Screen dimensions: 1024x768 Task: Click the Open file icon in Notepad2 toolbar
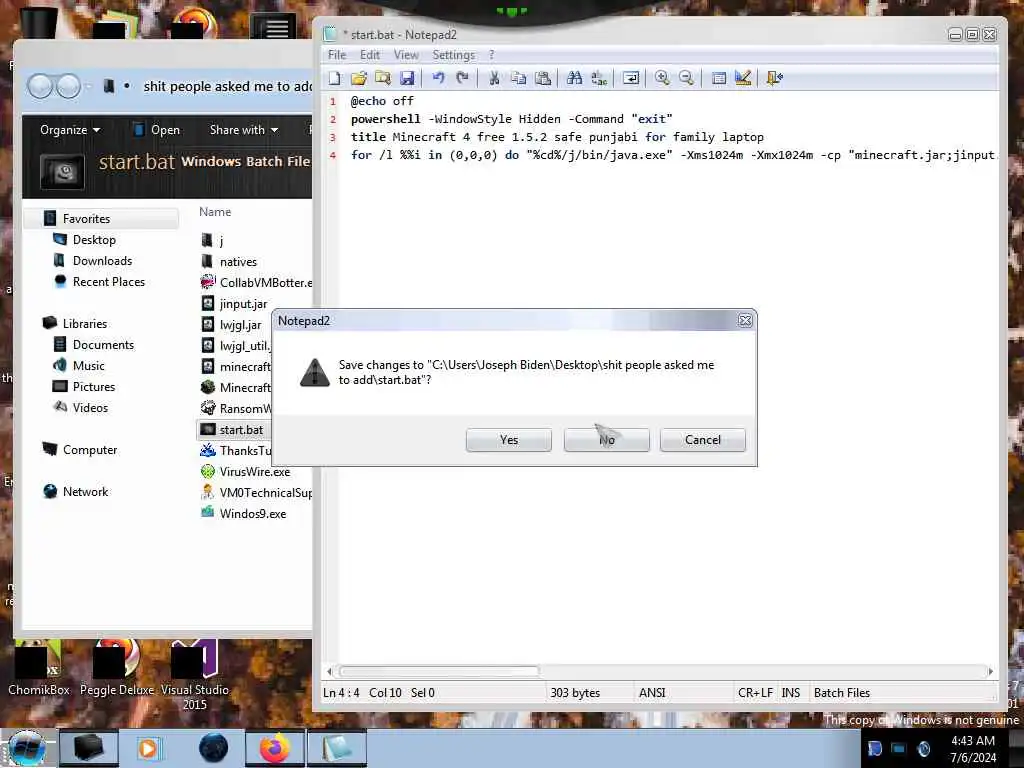(359, 78)
